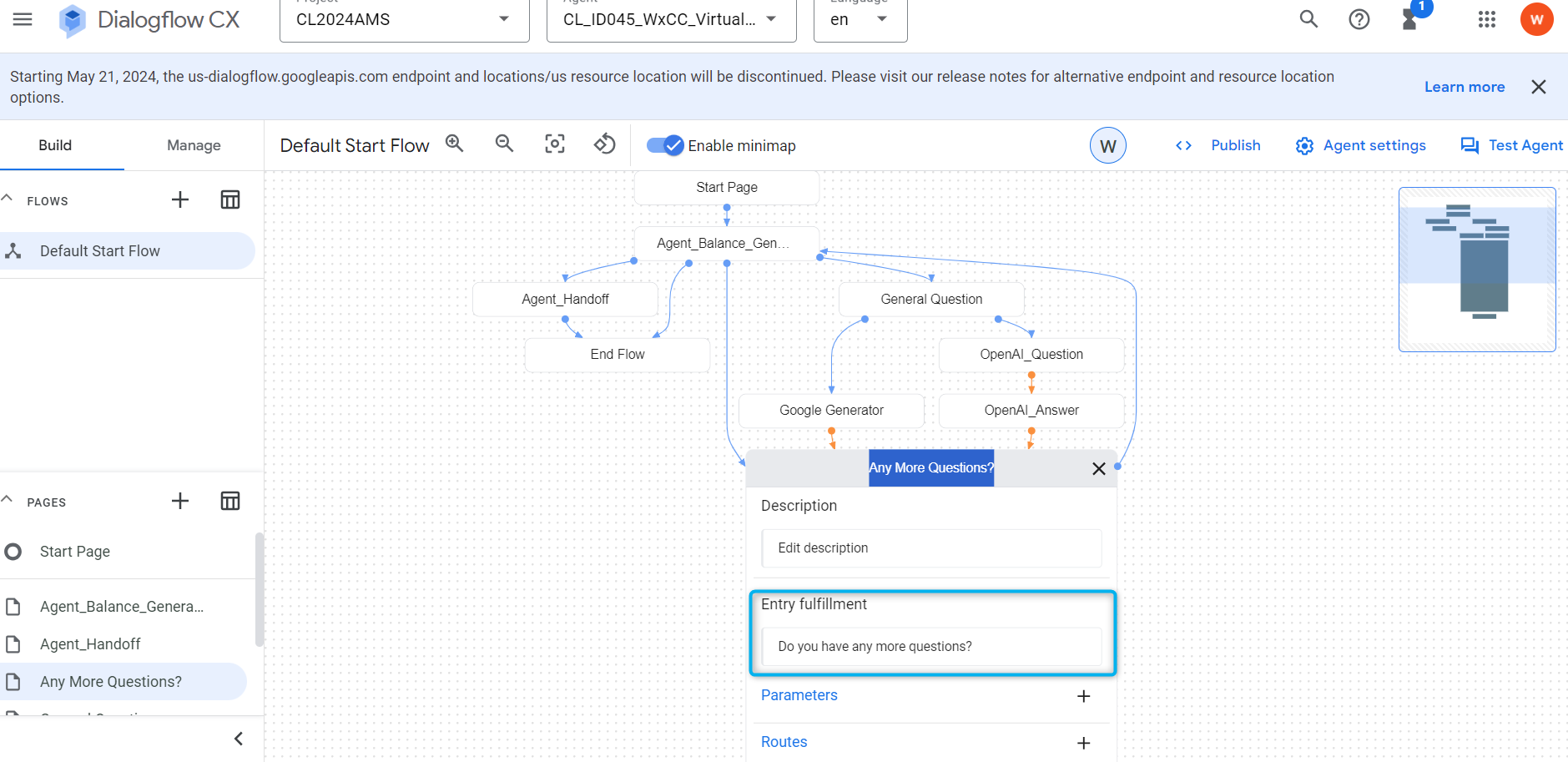Select Any More Questions? page in list
The width and height of the screenshot is (1568, 762).
click(124, 682)
